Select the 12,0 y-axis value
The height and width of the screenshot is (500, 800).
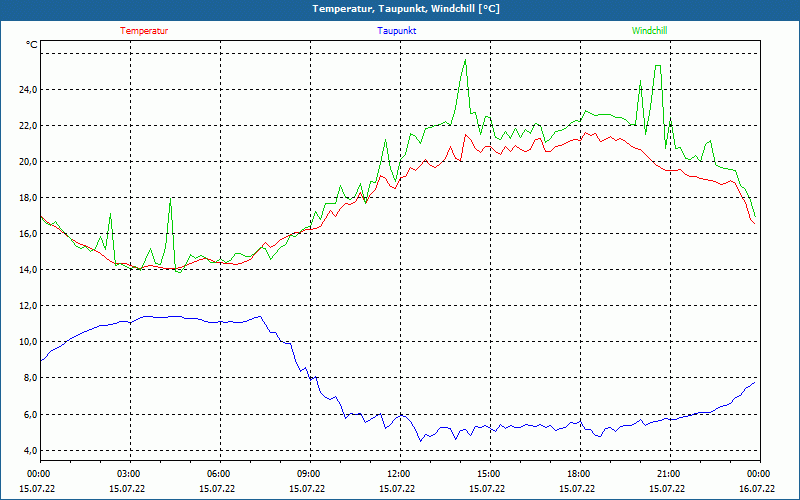coord(25,306)
